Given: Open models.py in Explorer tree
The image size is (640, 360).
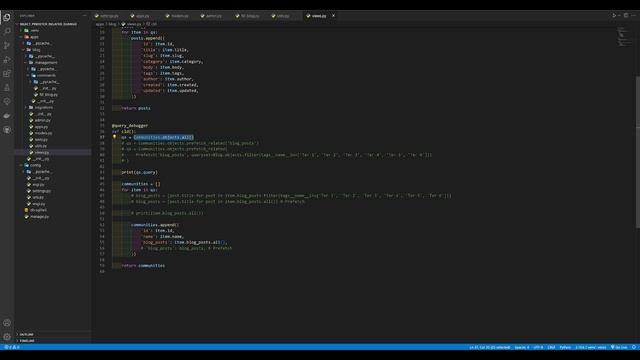Looking at the screenshot, I should [43, 133].
